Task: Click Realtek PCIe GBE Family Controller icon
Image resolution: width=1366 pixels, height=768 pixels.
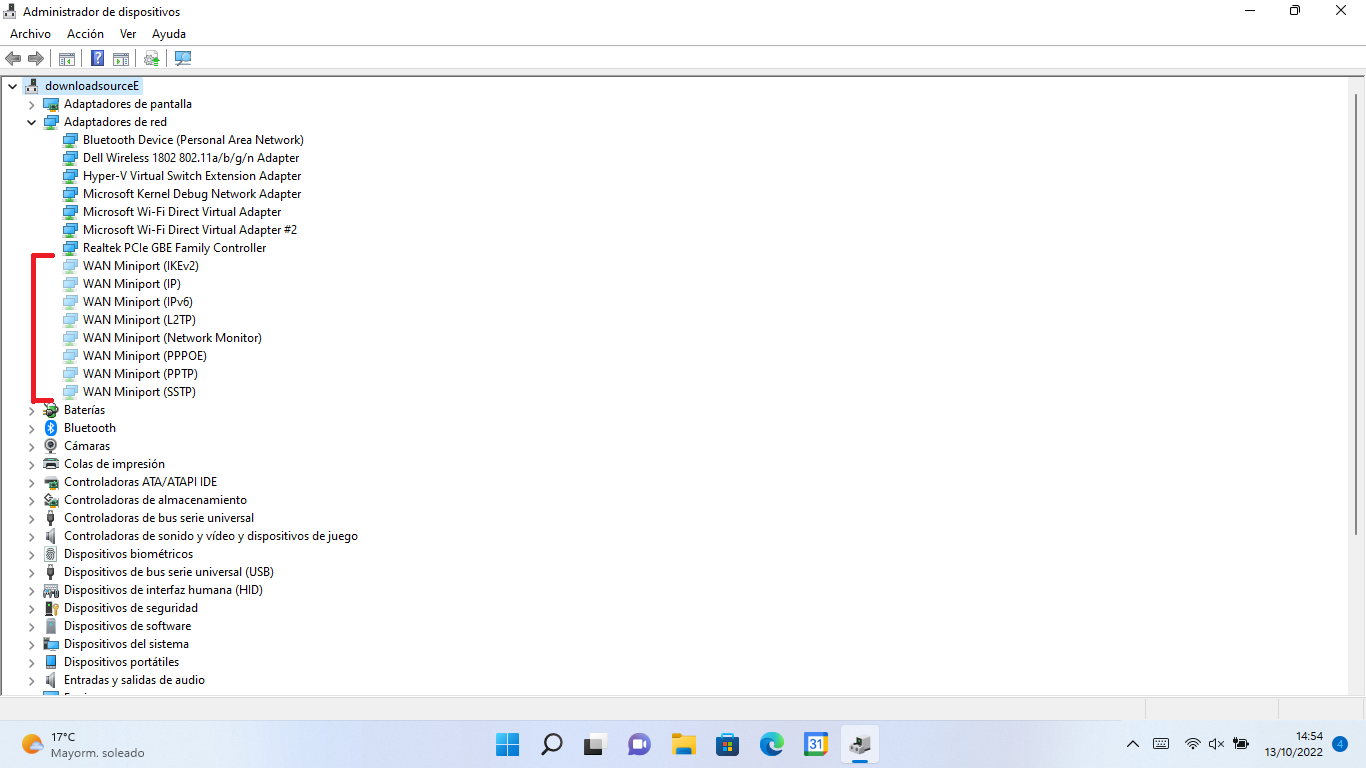Action: (70, 248)
